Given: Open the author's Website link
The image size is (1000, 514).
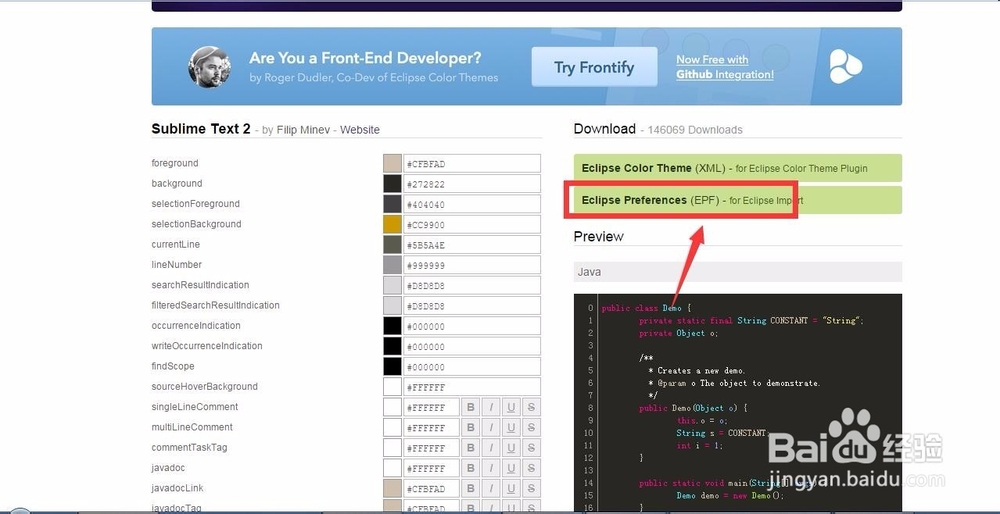Looking at the screenshot, I should [360, 130].
